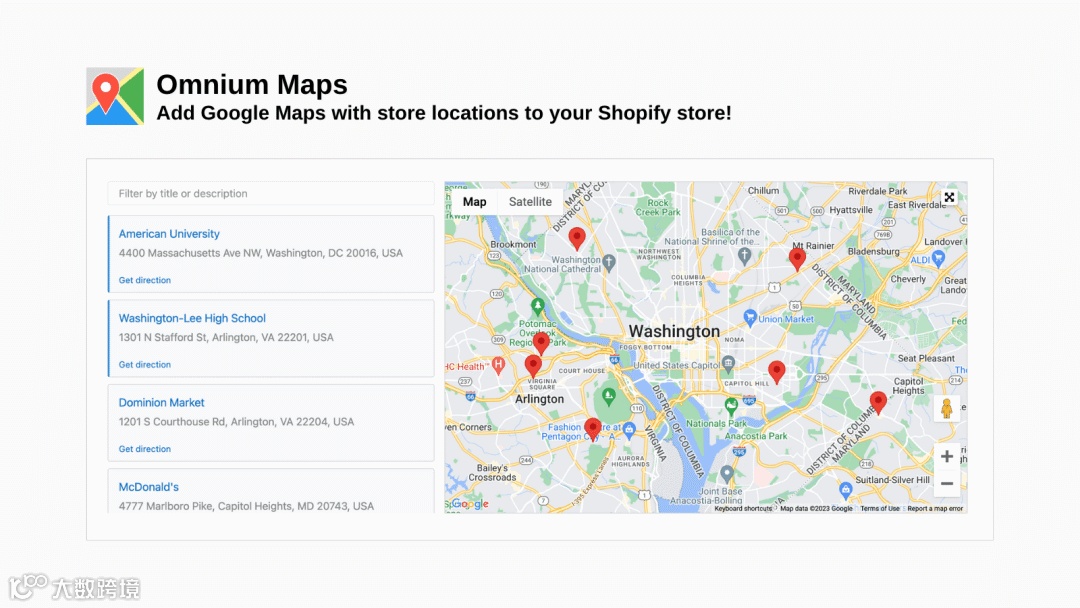The height and width of the screenshot is (608, 1080).
Task: Switch to the Map view tab
Action: point(475,202)
